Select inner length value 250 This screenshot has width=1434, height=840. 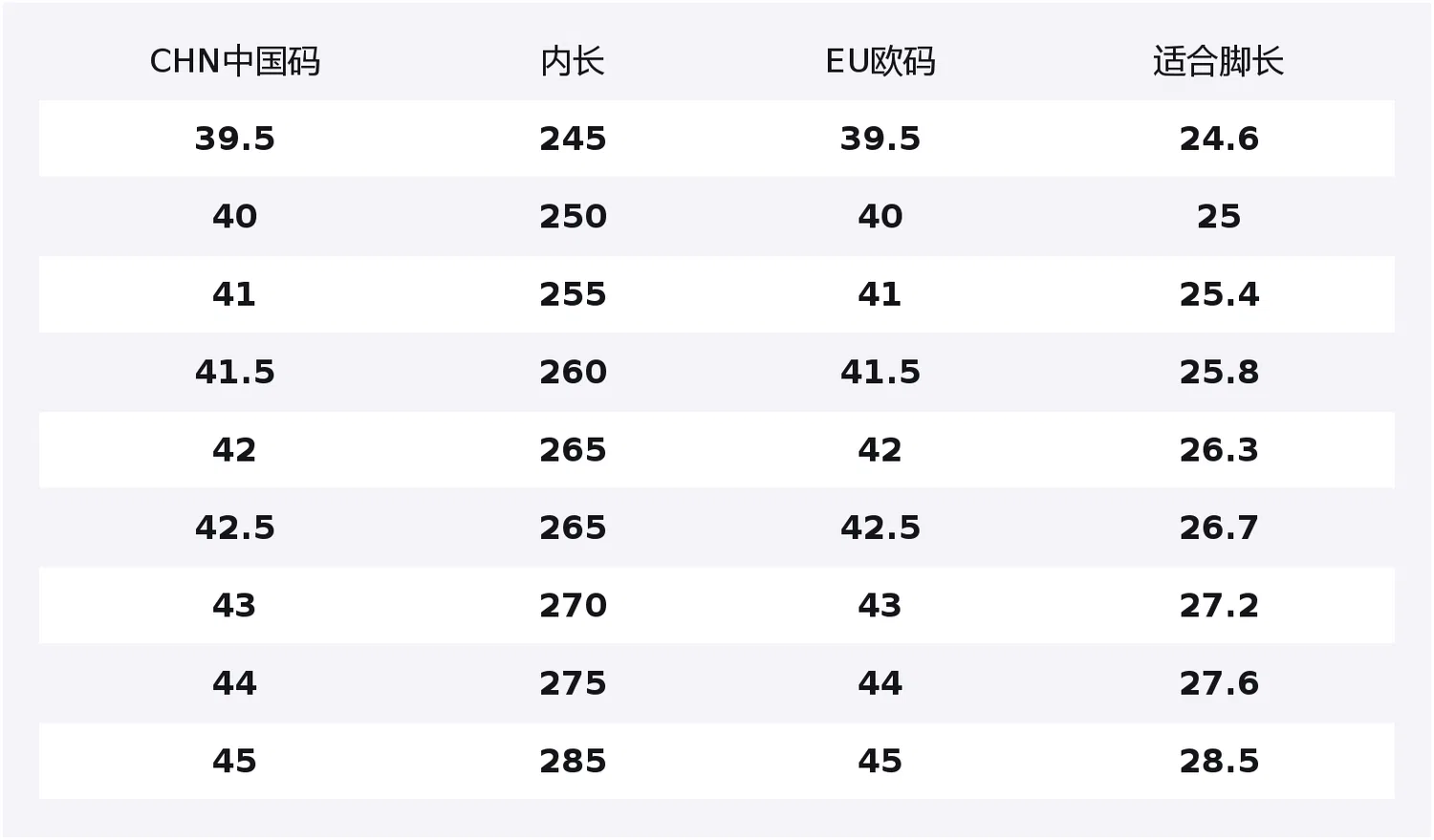[573, 216]
